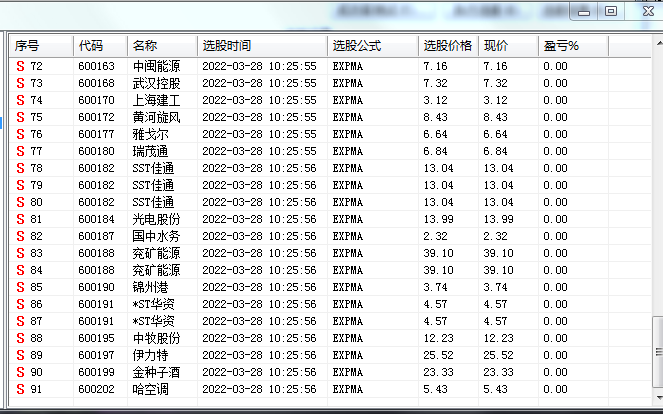
Task: Select the S marker beside sequence 87
Action: pyautogui.click(x=20, y=321)
